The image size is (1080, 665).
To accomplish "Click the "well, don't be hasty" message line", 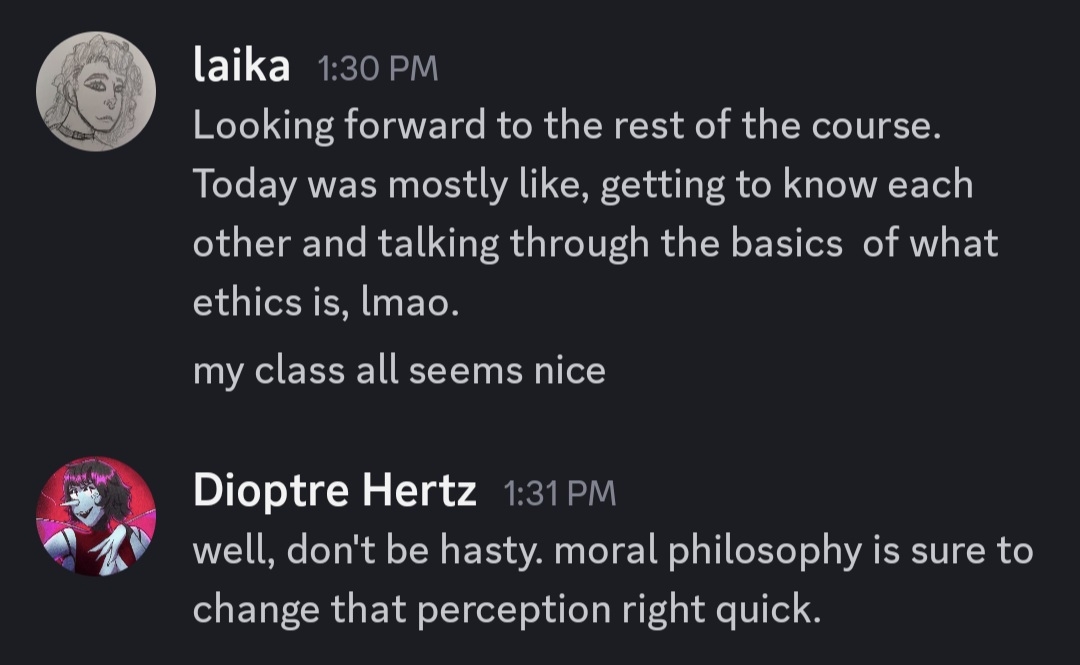I will tap(612, 550).
